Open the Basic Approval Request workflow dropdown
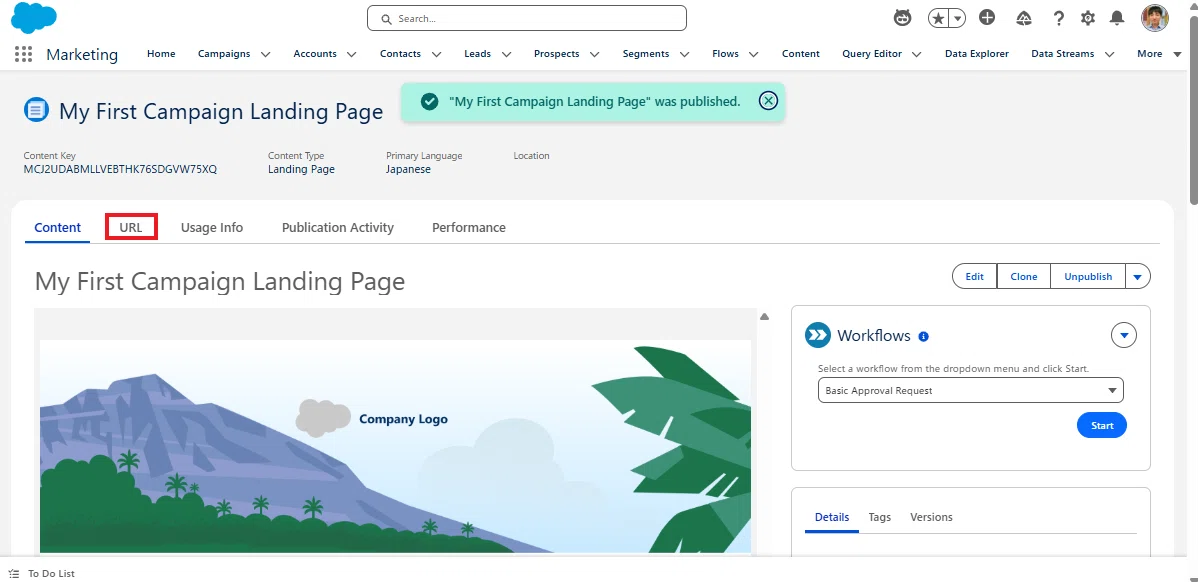The height and width of the screenshot is (582, 1198). (970, 390)
